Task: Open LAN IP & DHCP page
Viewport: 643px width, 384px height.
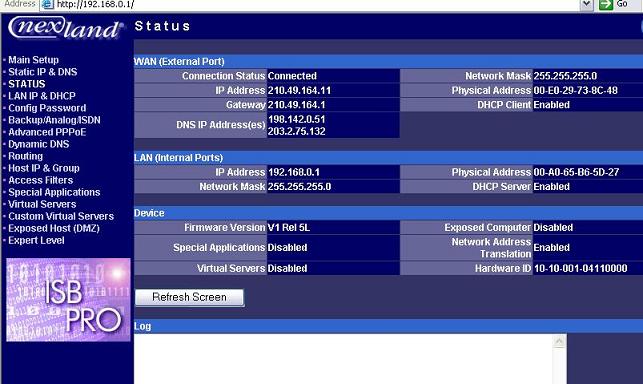Action: (42, 96)
